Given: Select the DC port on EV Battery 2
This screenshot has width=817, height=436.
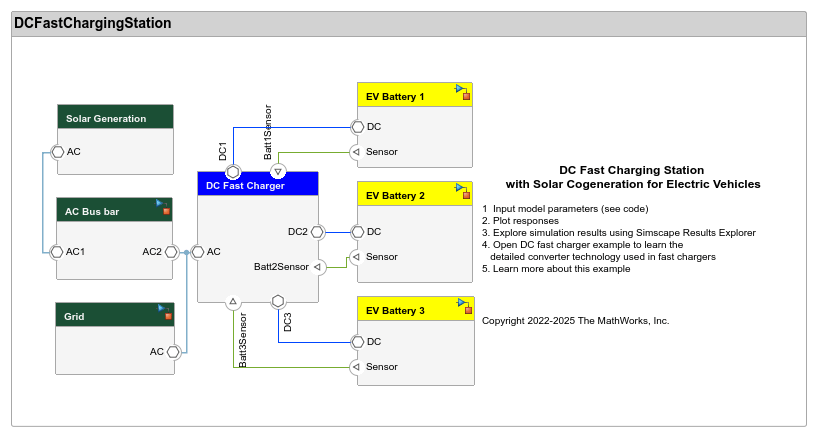Looking at the screenshot, I should [357, 232].
